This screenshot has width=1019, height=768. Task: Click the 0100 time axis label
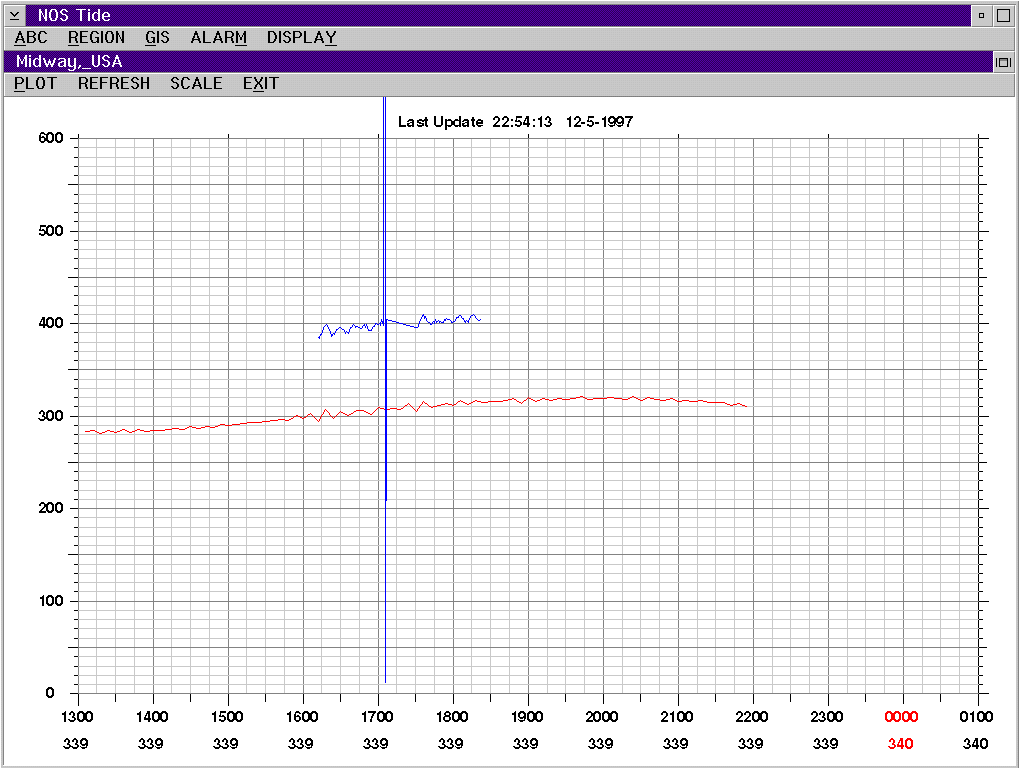[976, 717]
